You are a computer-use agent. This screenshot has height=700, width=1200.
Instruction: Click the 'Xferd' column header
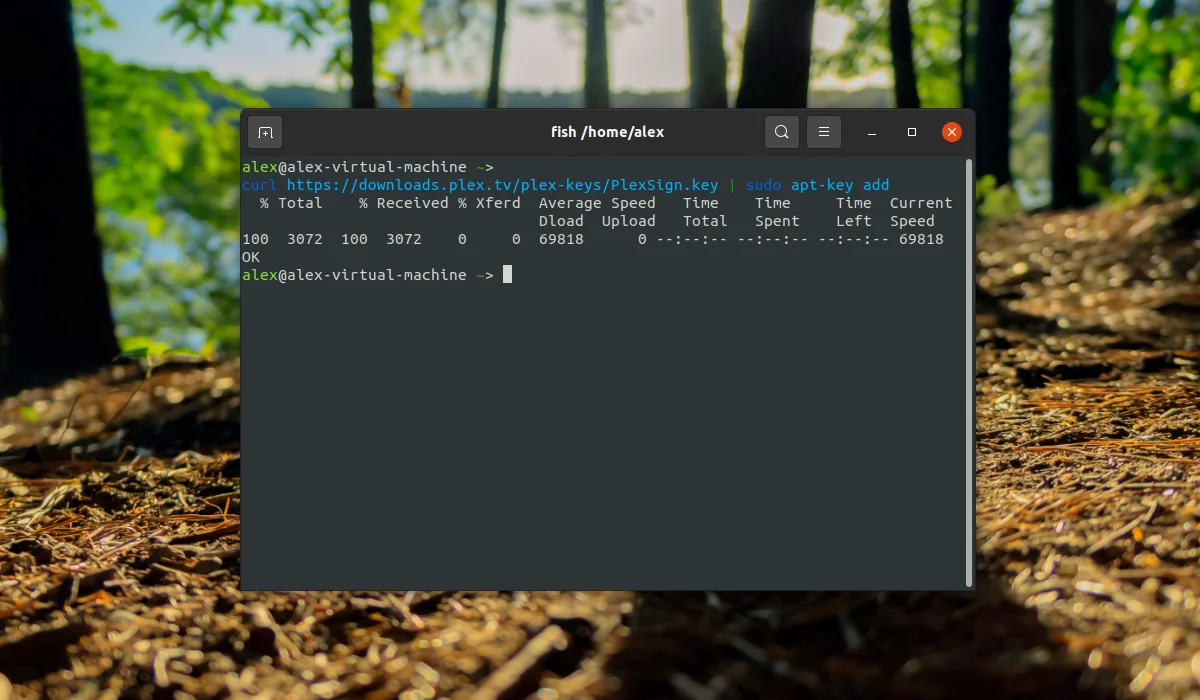click(498, 203)
